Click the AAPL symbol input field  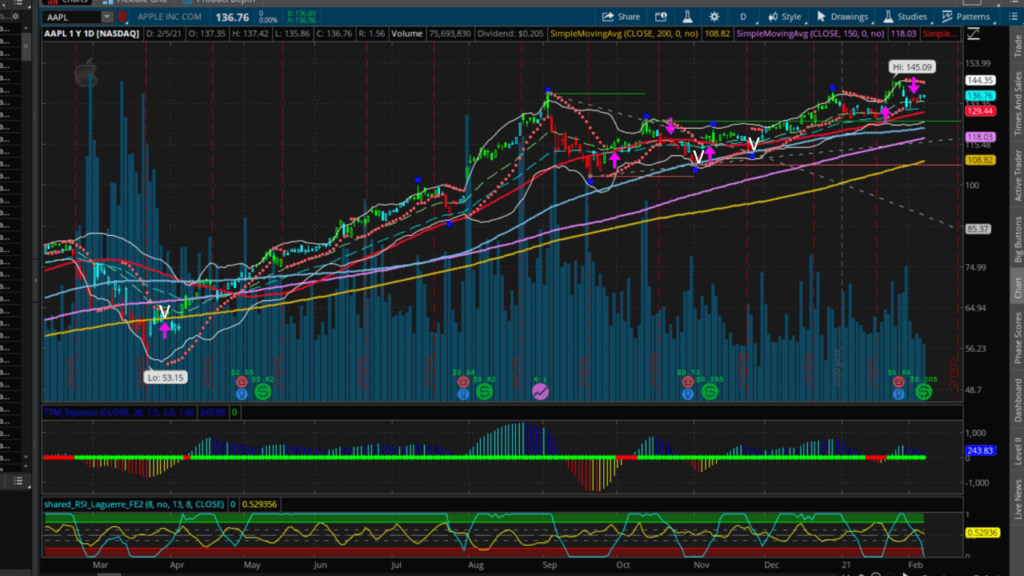[x=72, y=18]
